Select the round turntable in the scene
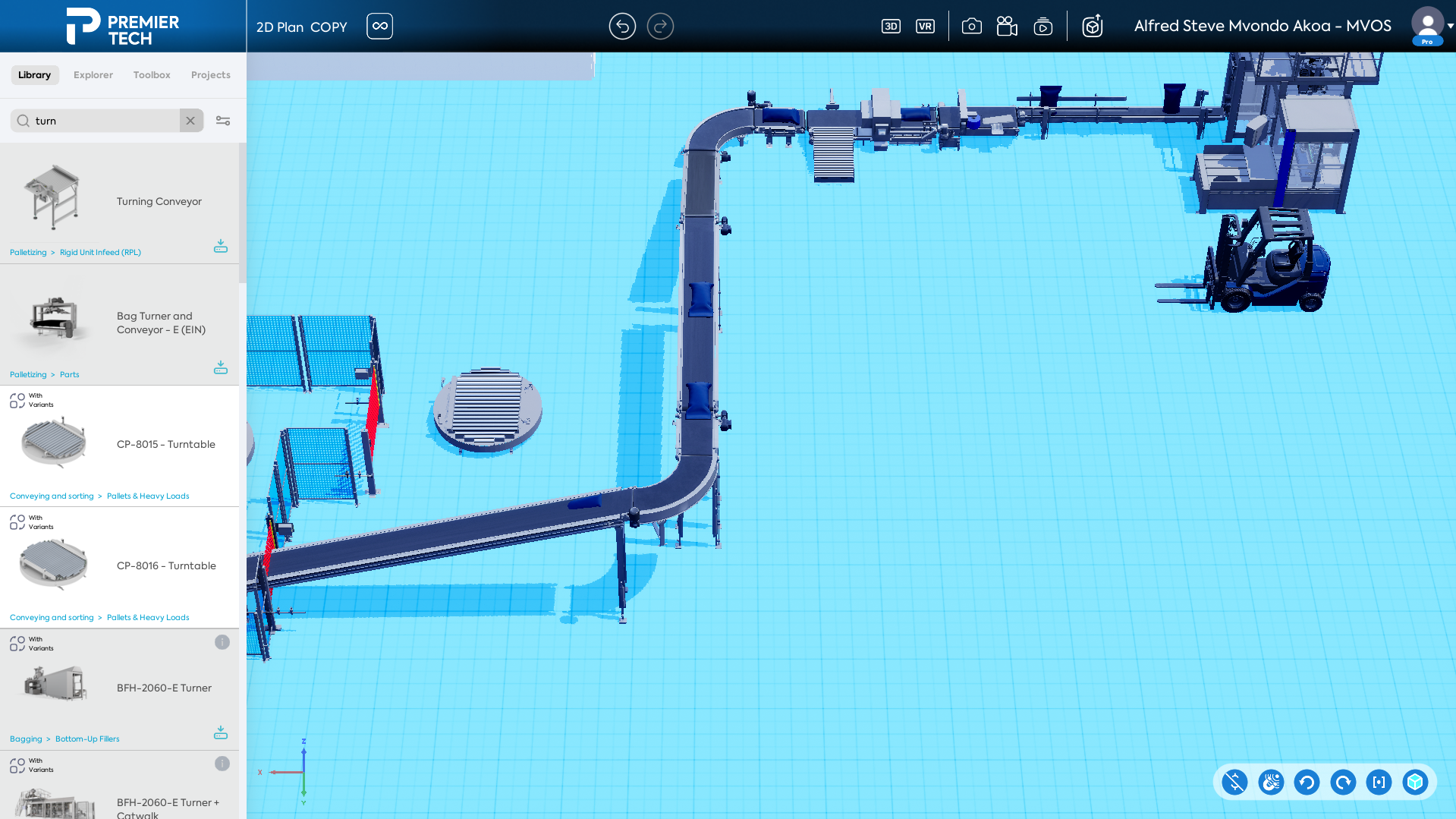The image size is (1456, 819). pyautogui.click(x=488, y=410)
